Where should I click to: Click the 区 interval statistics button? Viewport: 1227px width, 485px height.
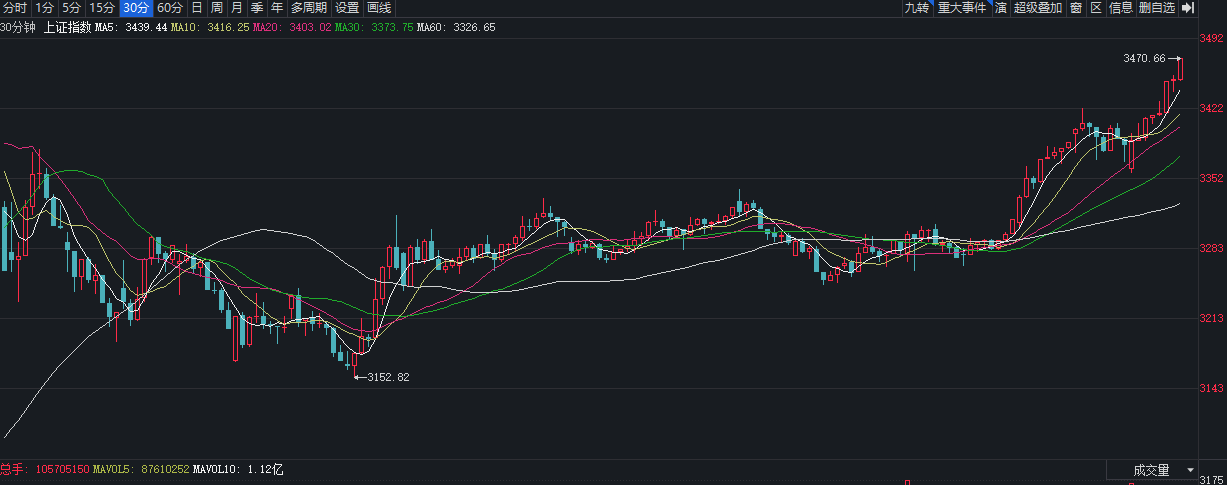coord(1095,8)
